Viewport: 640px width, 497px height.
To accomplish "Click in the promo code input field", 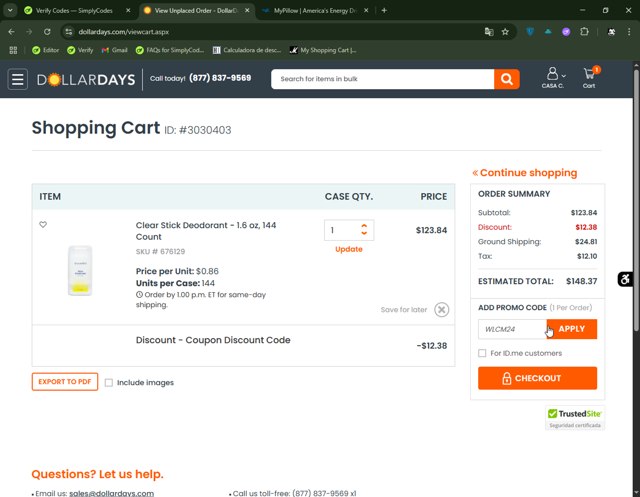I will [512, 329].
